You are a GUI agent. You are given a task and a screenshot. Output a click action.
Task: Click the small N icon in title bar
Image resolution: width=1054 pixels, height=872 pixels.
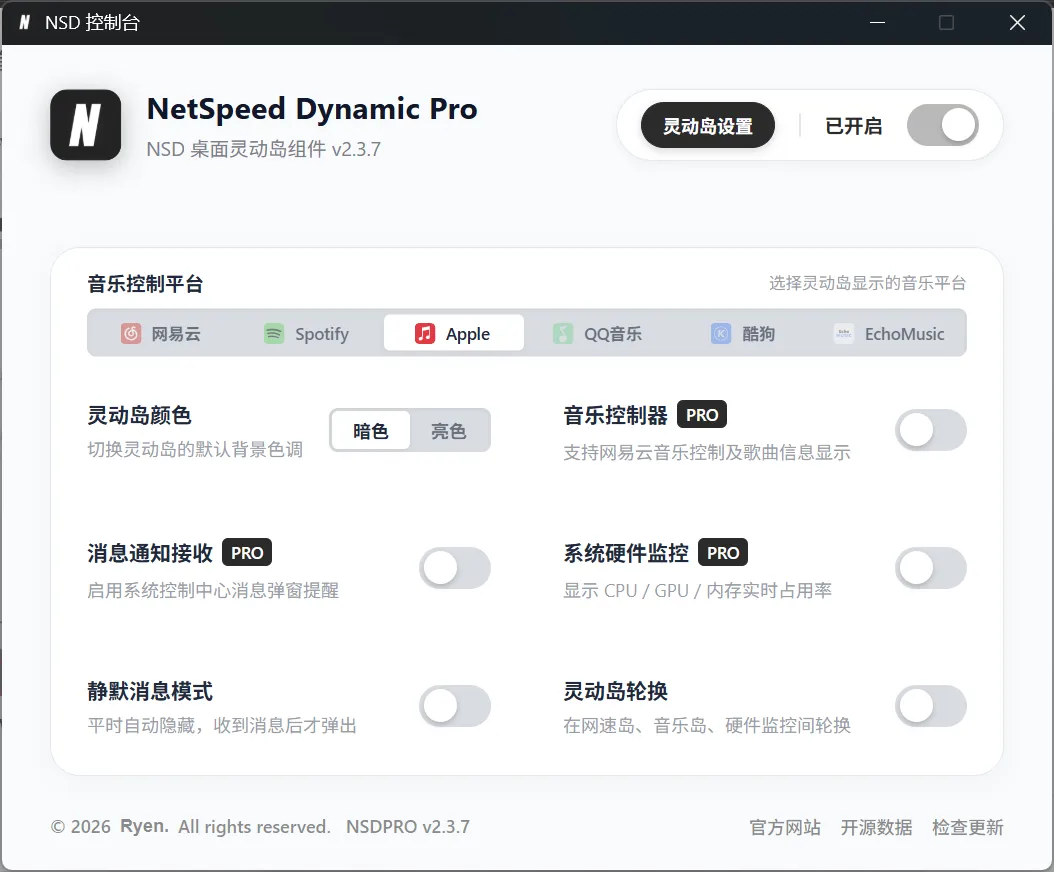point(25,23)
